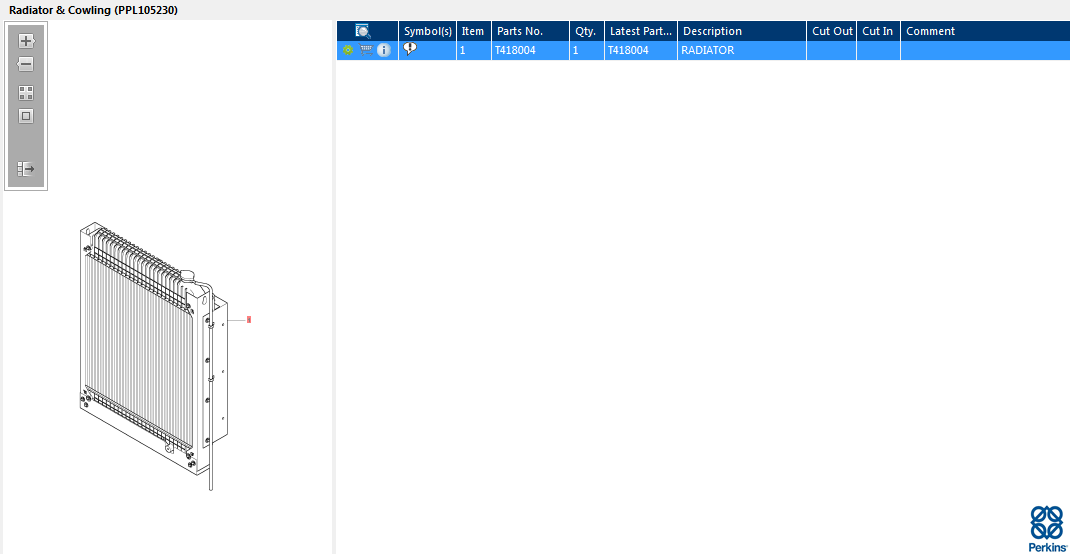Screen dimensions: 1070x554
Task: Open the info icon for part T418004
Action: click(x=384, y=50)
